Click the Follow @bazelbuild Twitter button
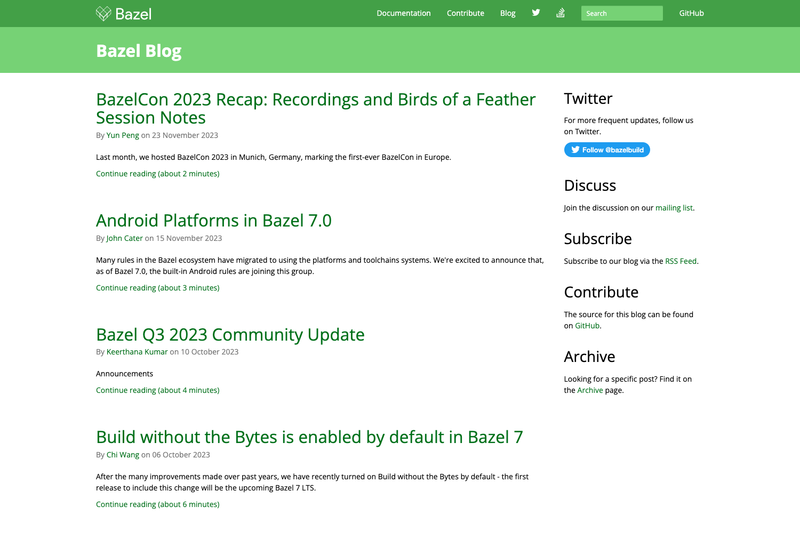This screenshot has width=800, height=533. pos(607,149)
